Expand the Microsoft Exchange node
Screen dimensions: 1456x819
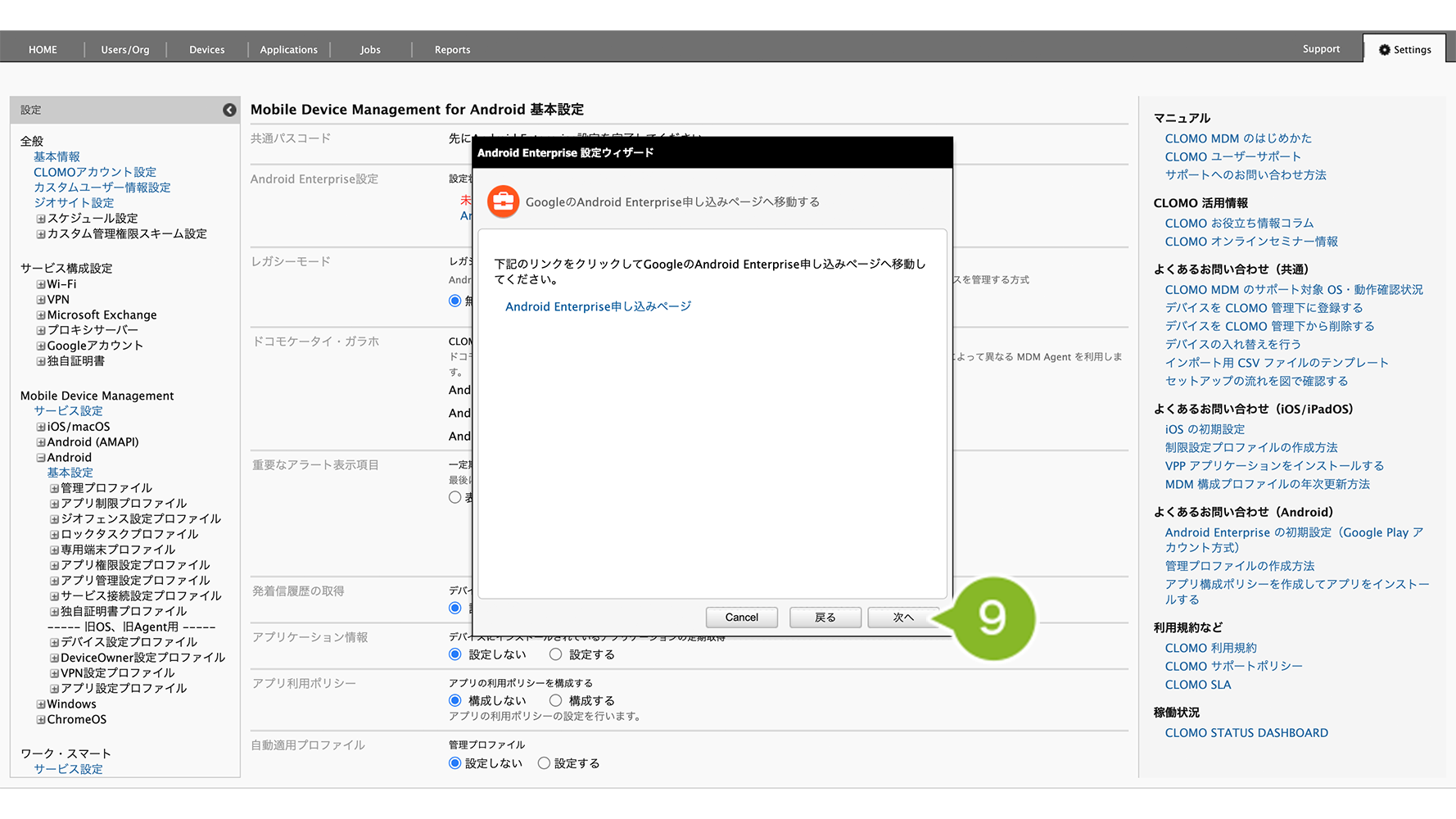tap(41, 315)
